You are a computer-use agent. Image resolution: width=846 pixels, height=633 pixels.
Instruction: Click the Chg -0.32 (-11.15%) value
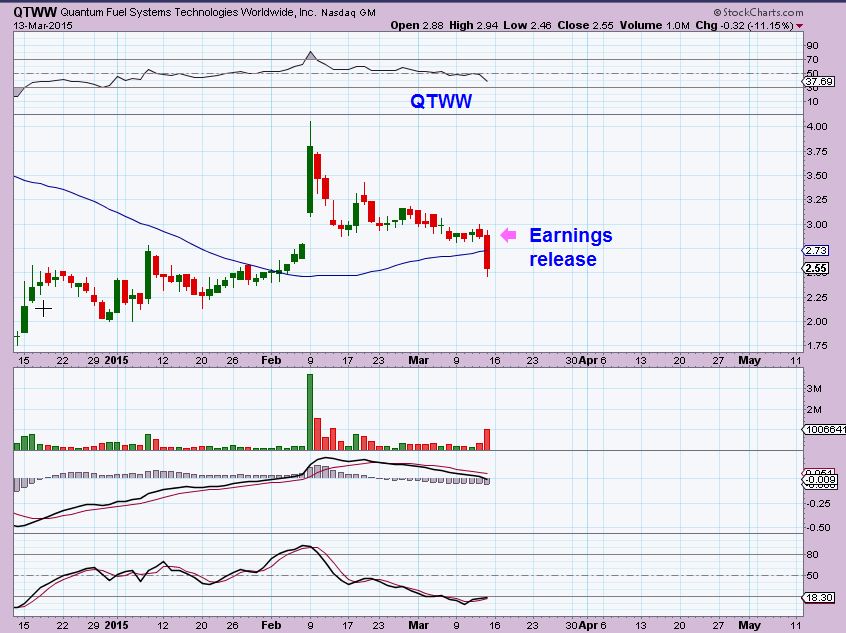pos(744,25)
